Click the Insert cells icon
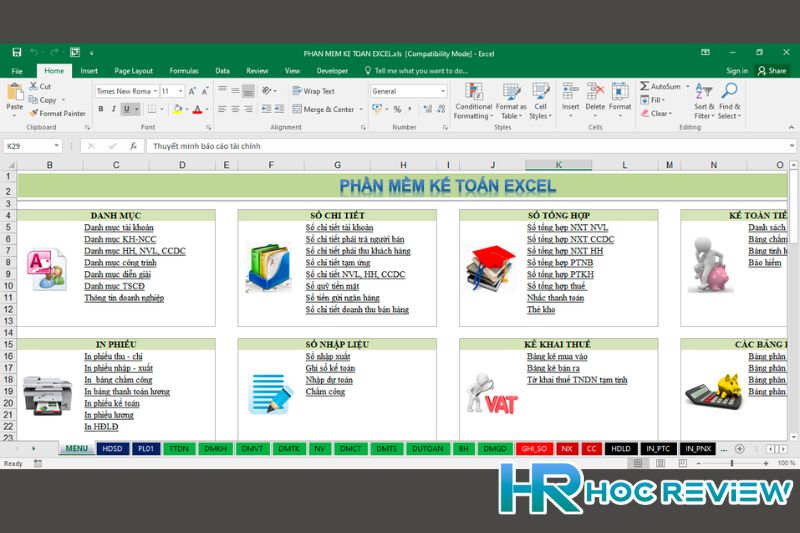This screenshot has width=800, height=533. tap(570, 92)
